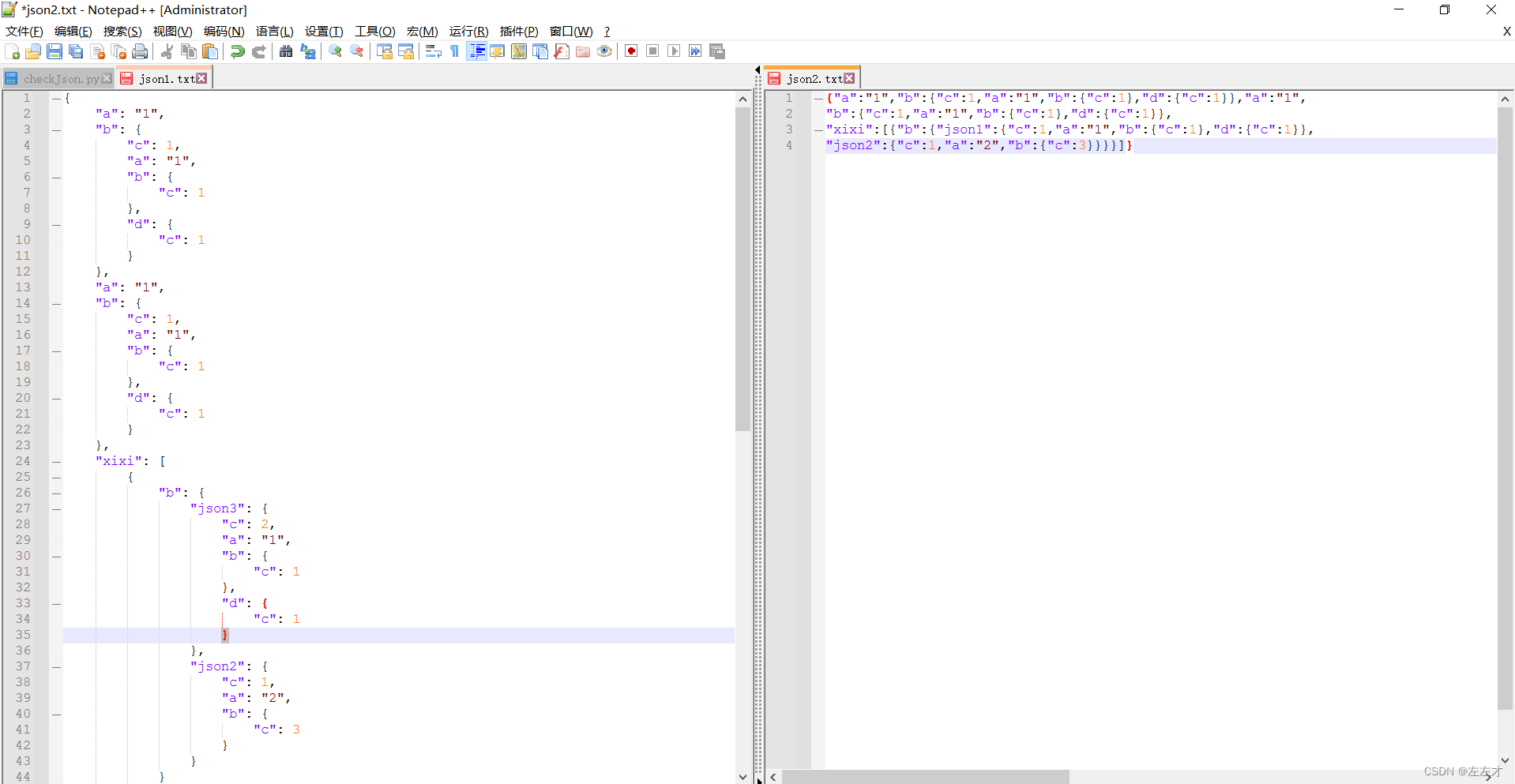
Task: Start macro recording red dot
Action: 631,51
